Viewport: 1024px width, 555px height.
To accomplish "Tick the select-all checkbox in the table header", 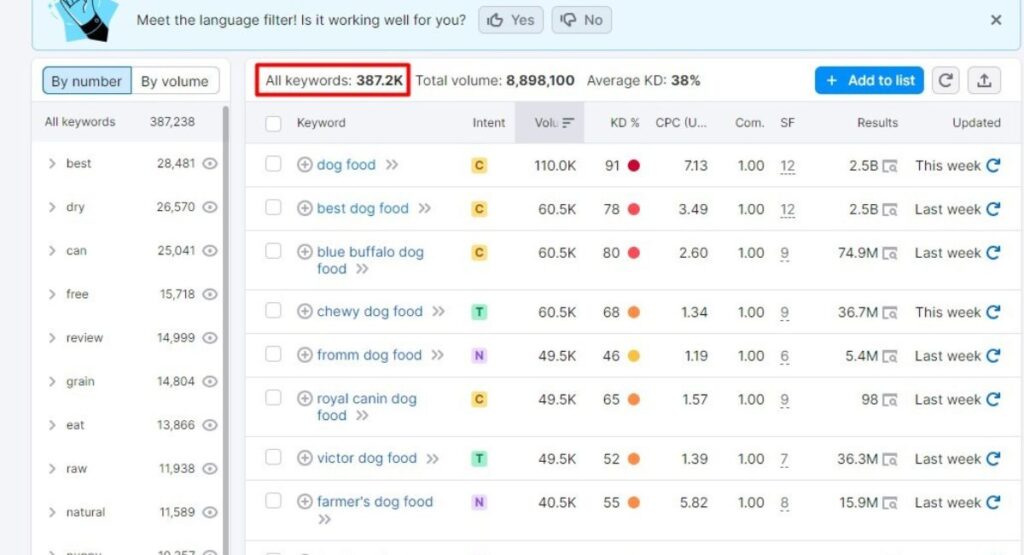I will (273, 123).
